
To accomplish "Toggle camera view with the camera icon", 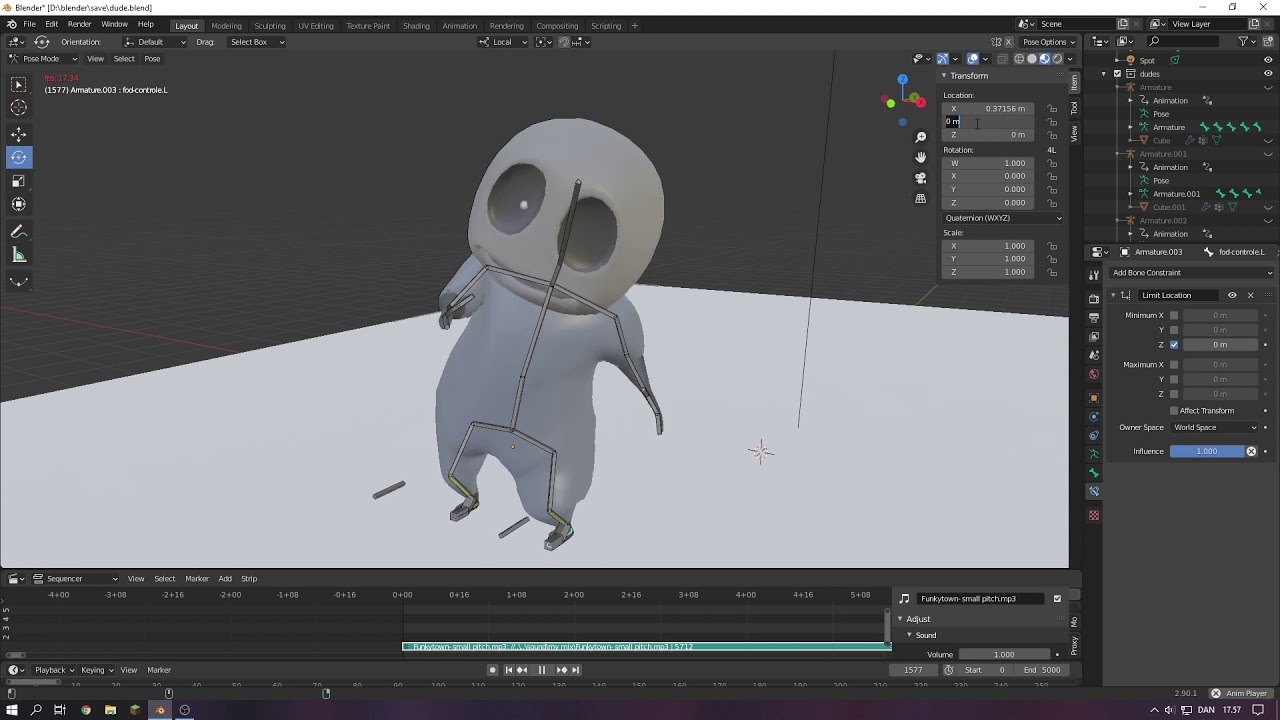I will click(x=921, y=178).
